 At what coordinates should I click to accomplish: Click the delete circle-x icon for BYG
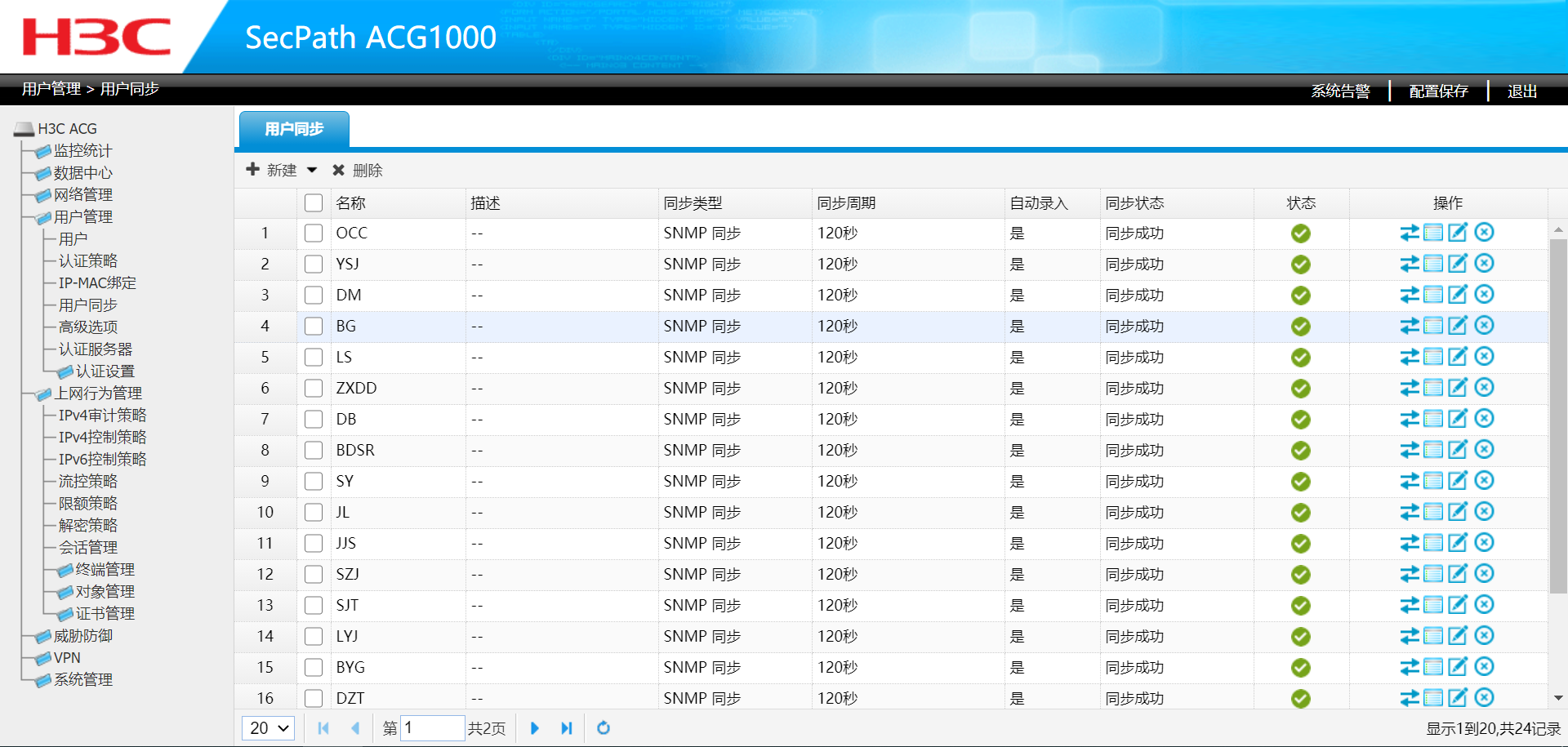coord(1485,667)
